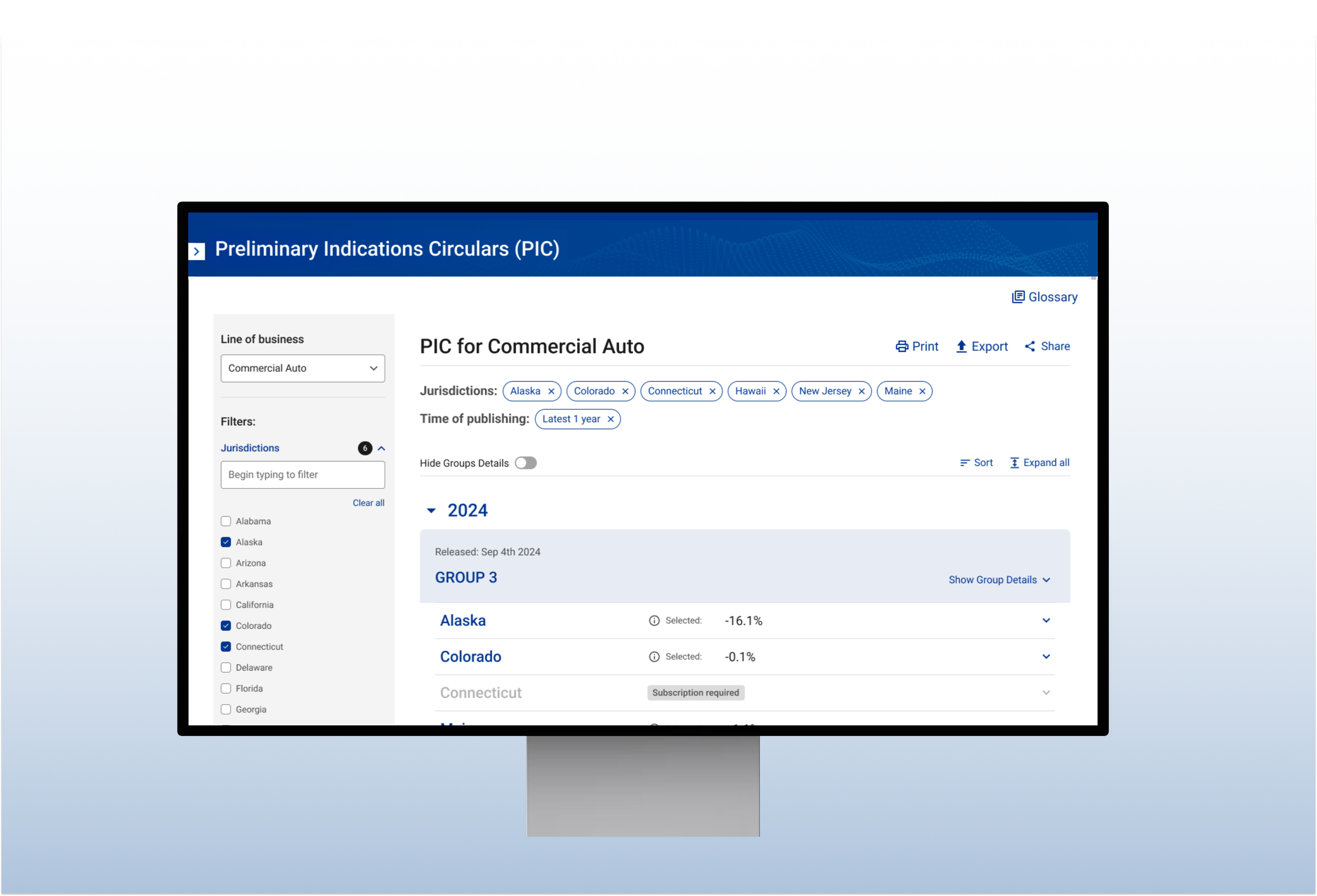Viewport: 1317px width, 896px height.
Task: Click the jurisdictions filter text field
Action: 302,475
